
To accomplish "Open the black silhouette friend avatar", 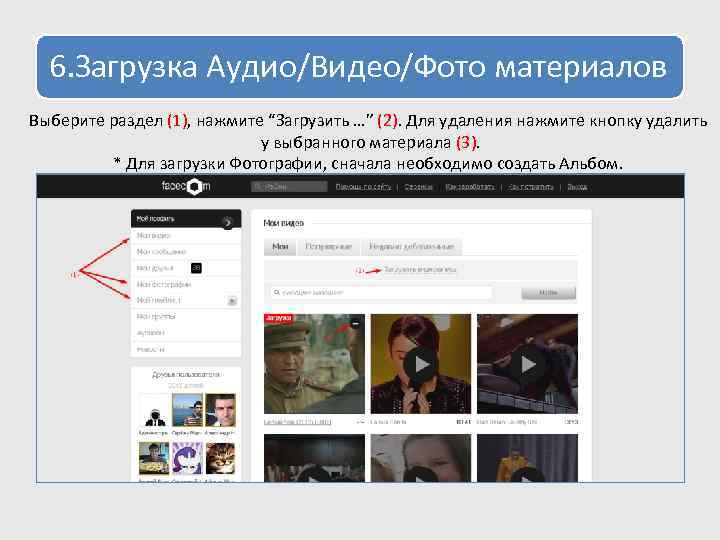I will tap(154, 411).
